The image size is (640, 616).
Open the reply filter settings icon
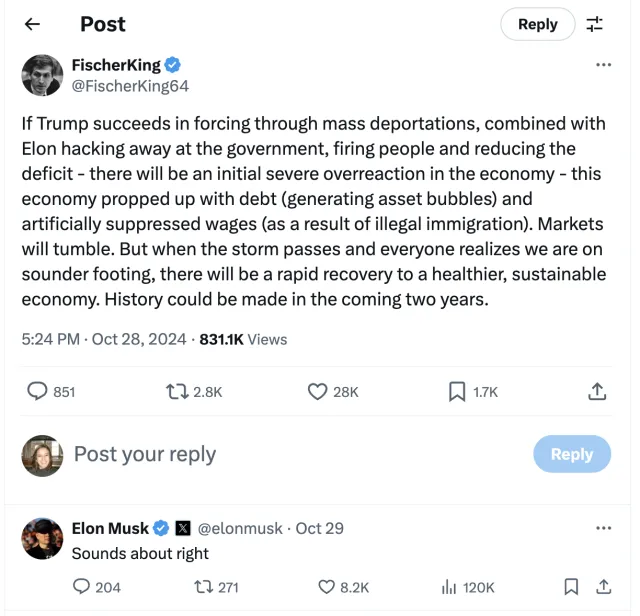click(x=595, y=24)
